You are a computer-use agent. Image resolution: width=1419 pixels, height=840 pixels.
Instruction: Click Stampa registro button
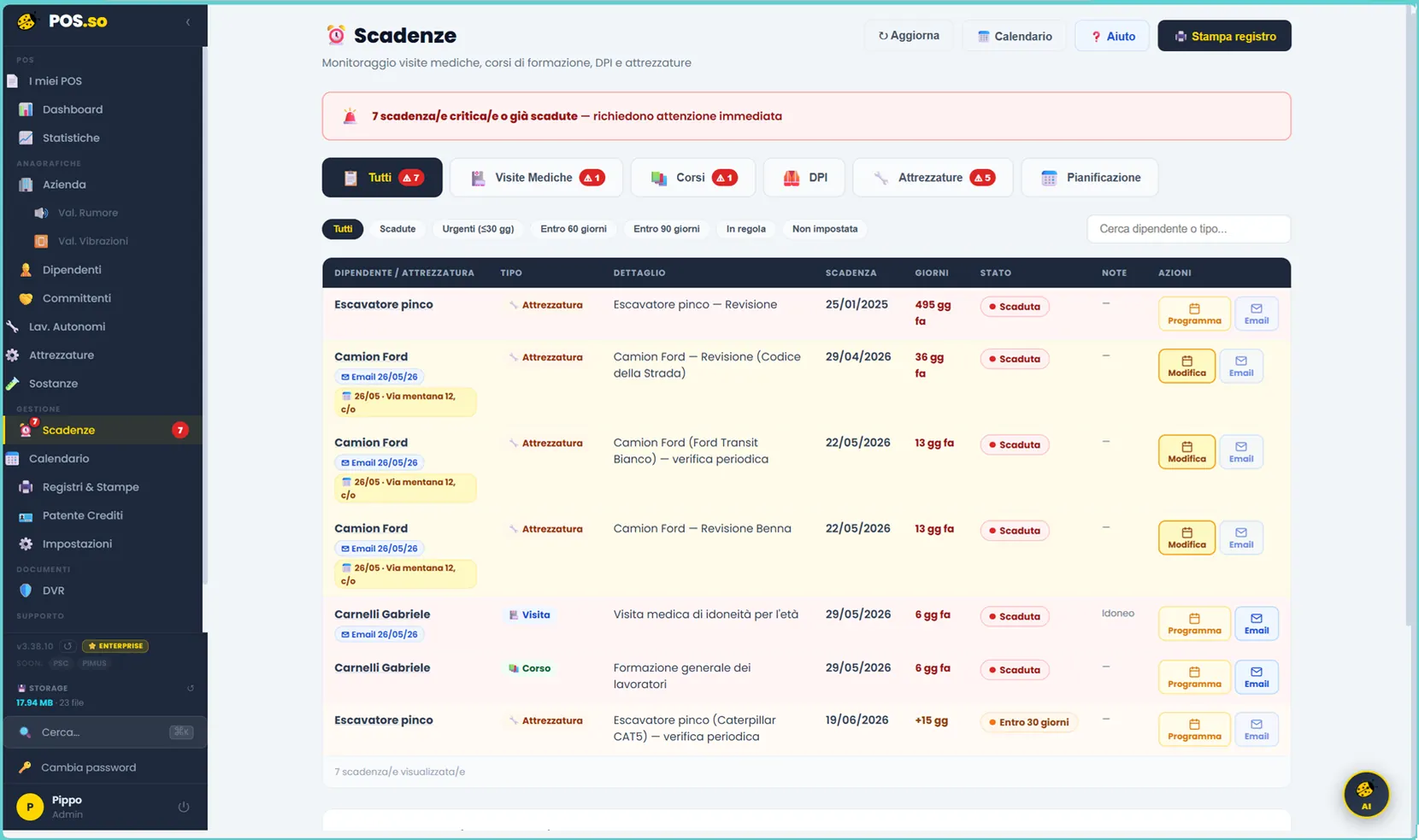click(x=1224, y=36)
